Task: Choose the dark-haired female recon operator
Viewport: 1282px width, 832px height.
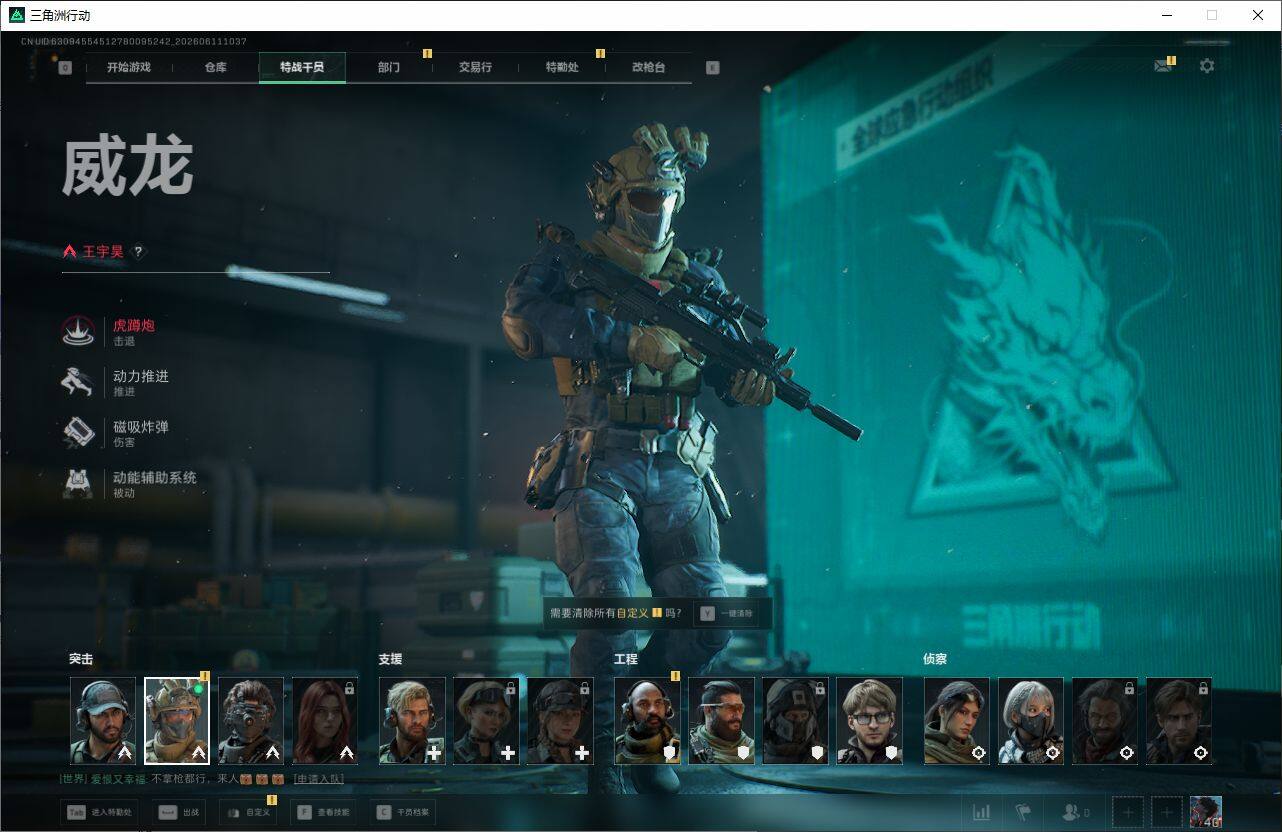Action: (957, 721)
